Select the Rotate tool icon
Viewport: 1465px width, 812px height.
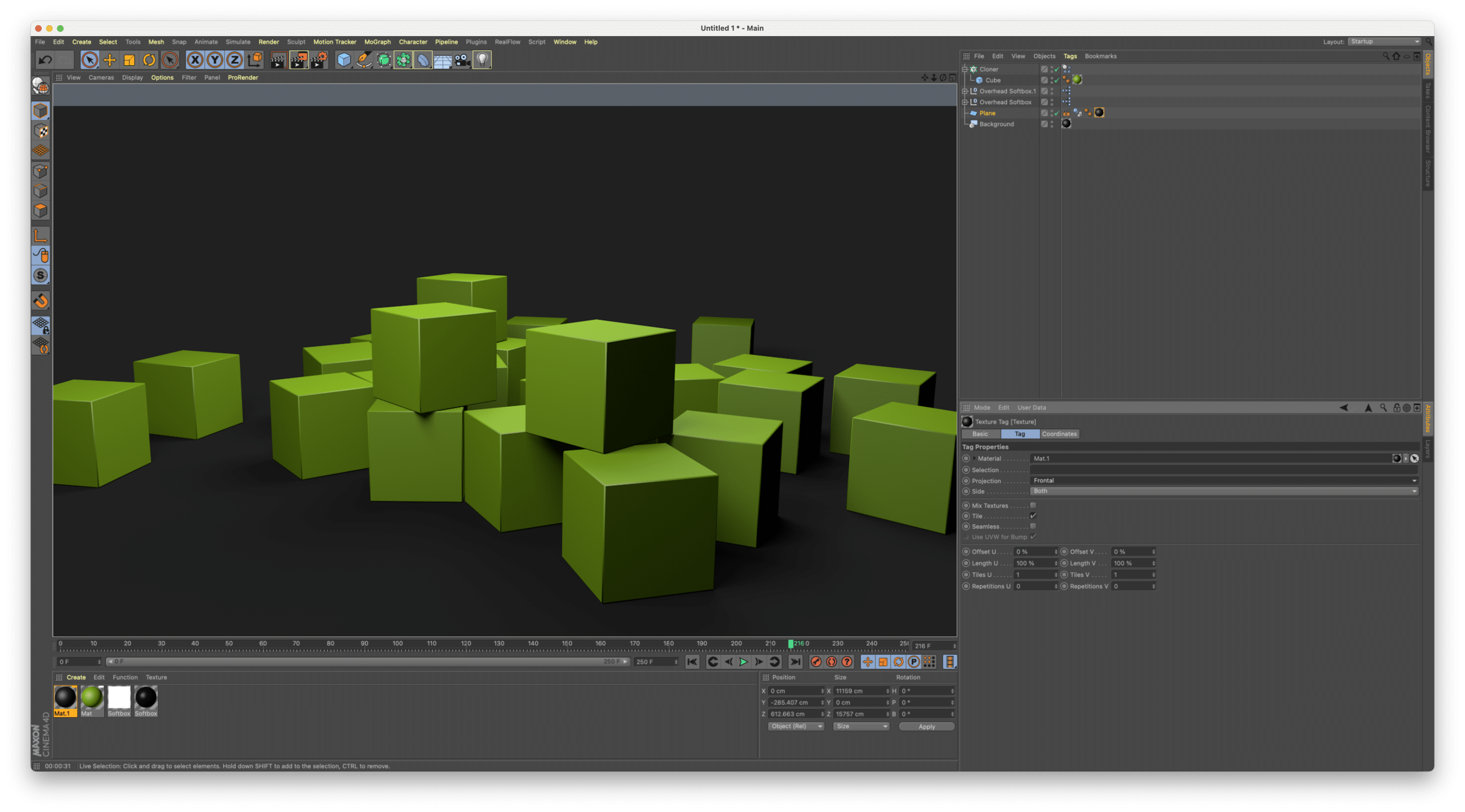point(149,60)
